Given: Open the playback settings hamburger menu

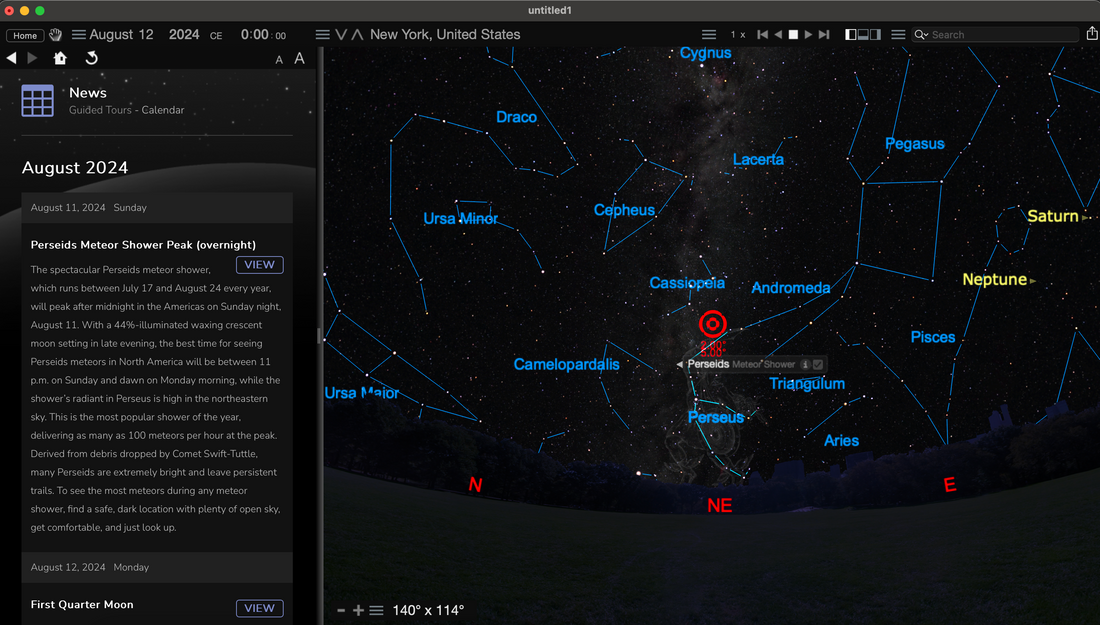Looking at the screenshot, I should [x=710, y=33].
